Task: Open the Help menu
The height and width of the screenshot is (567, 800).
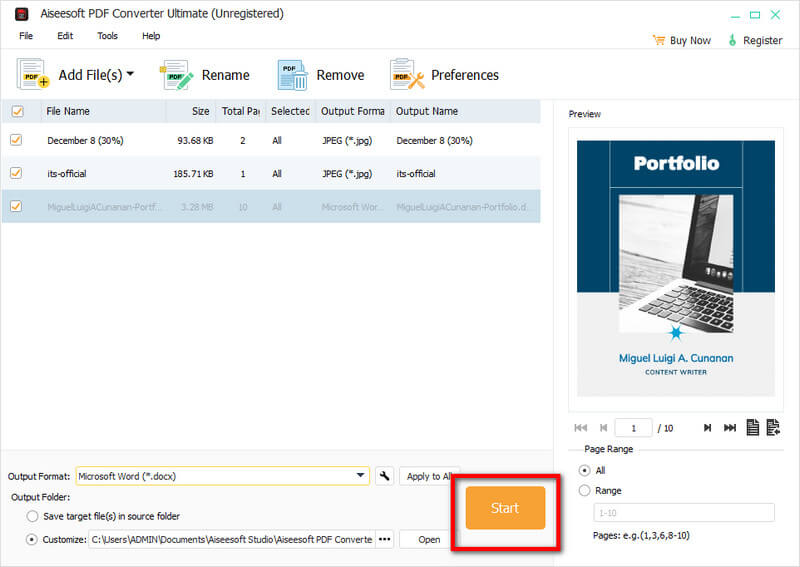Action: [x=151, y=36]
